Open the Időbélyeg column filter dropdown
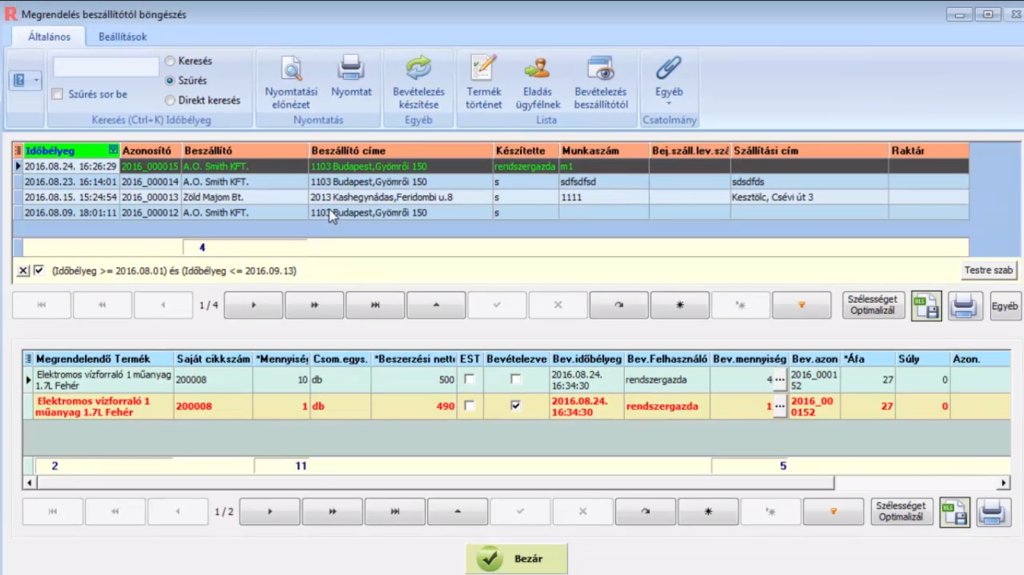This screenshot has height=575, width=1024. (x=112, y=150)
